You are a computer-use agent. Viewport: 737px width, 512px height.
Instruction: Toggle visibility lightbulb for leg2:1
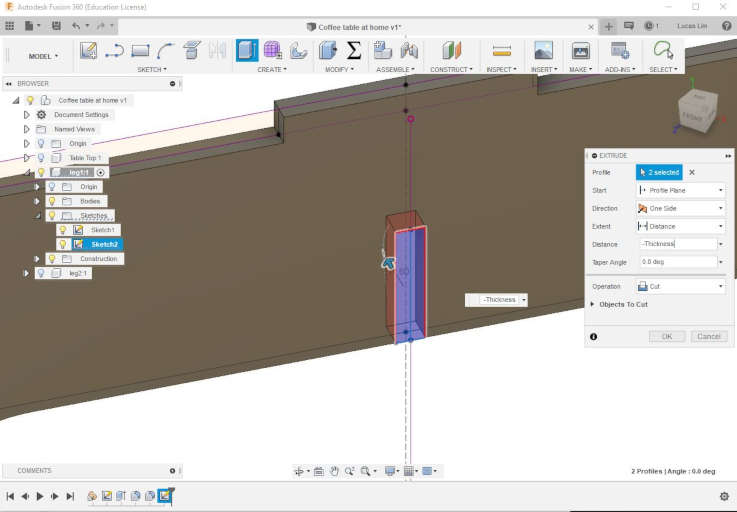41,273
